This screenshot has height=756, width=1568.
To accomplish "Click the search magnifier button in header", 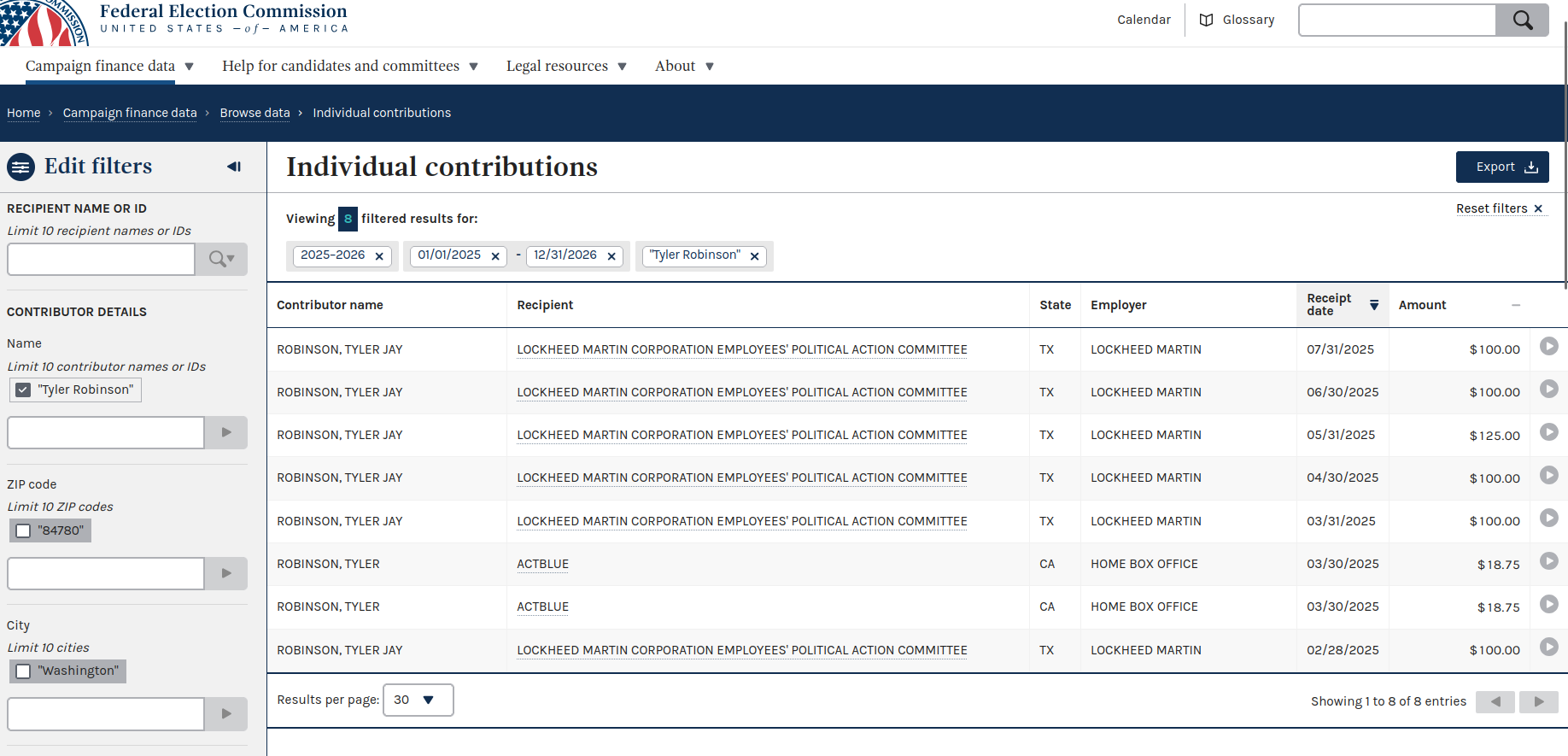I will tap(1522, 20).
